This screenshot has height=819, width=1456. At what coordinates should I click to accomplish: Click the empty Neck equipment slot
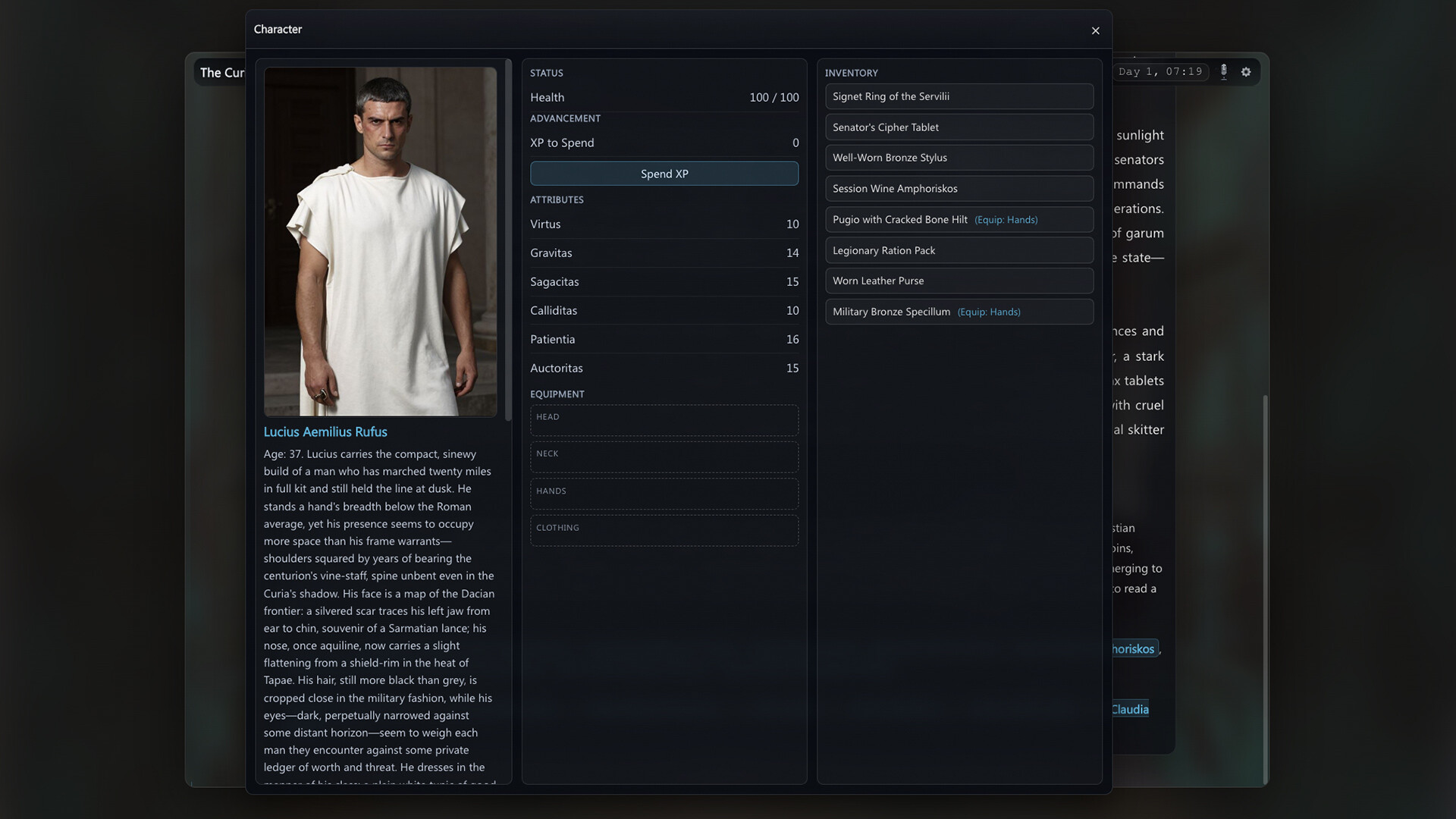pos(664,457)
